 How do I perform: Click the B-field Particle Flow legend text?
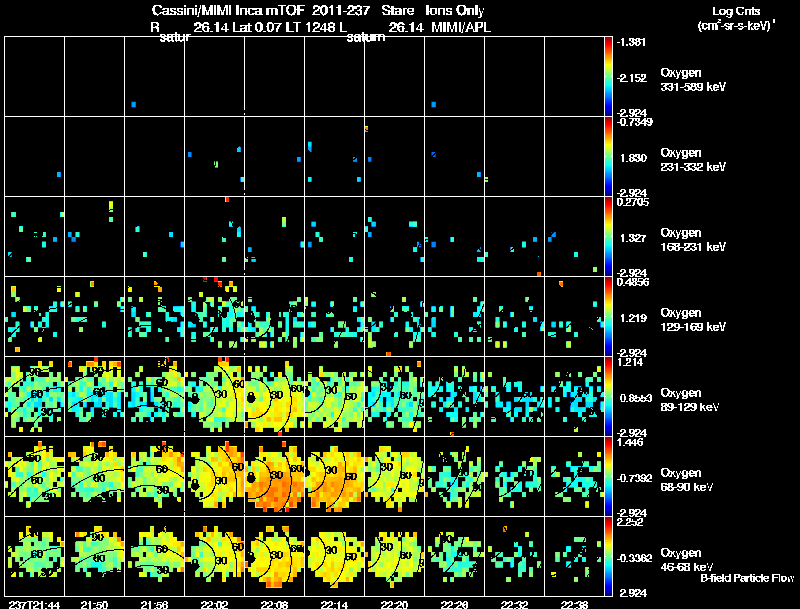[747, 578]
